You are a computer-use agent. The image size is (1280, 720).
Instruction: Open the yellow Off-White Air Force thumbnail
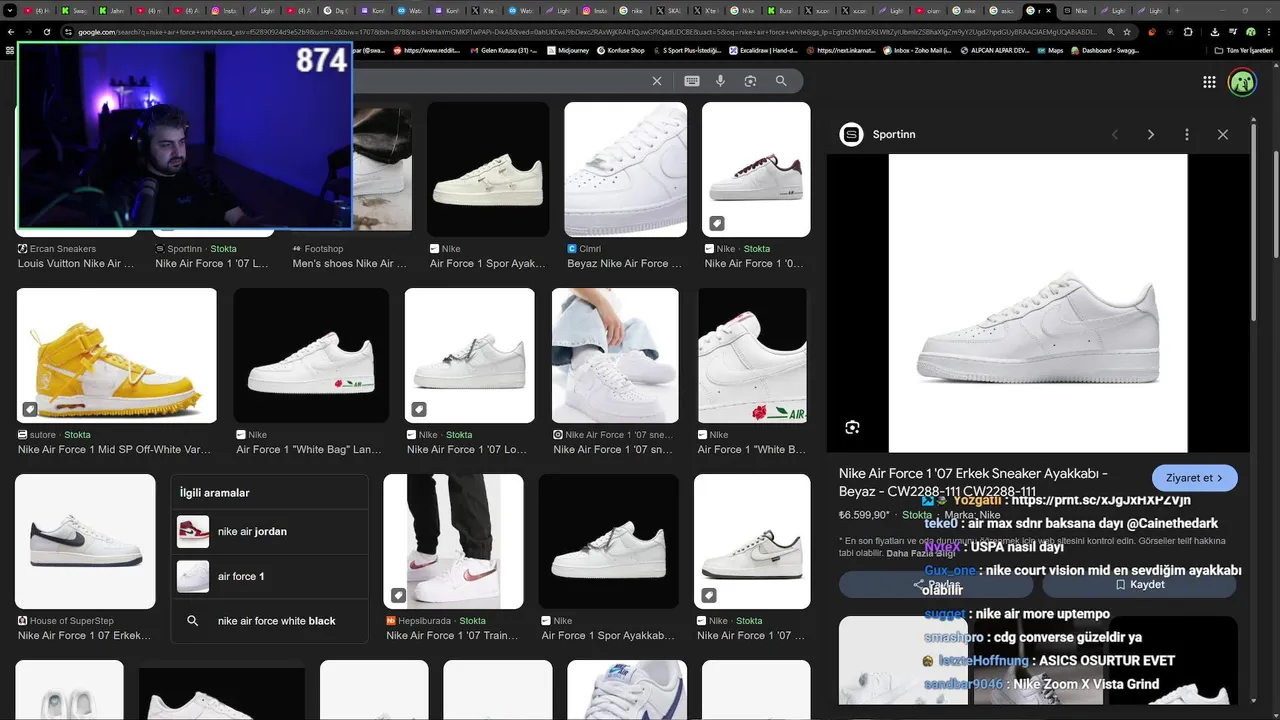pos(116,355)
